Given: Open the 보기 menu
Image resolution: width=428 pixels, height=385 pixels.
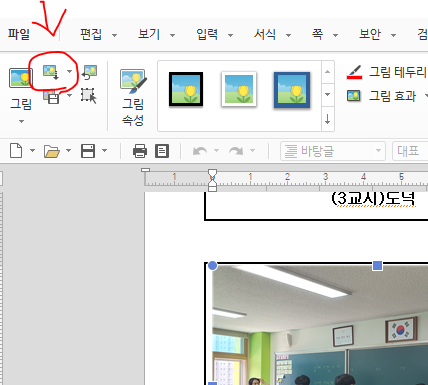Looking at the screenshot, I should coord(149,34).
